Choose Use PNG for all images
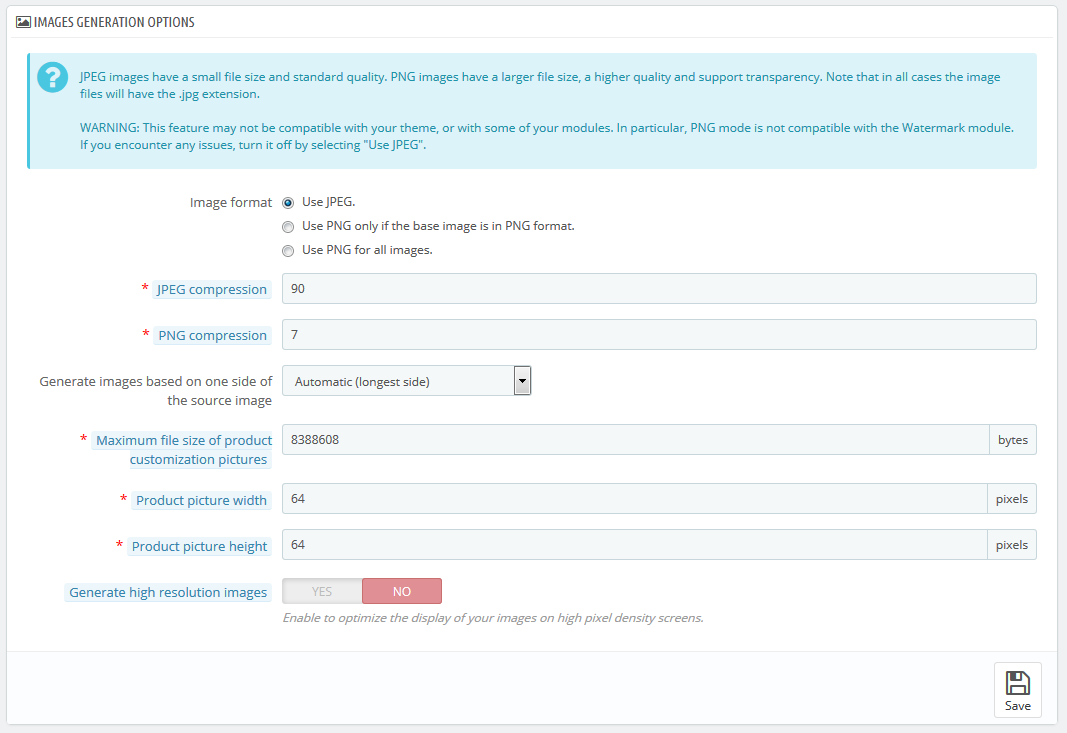Image resolution: width=1067 pixels, height=733 pixels. click(x=288, y=251)
